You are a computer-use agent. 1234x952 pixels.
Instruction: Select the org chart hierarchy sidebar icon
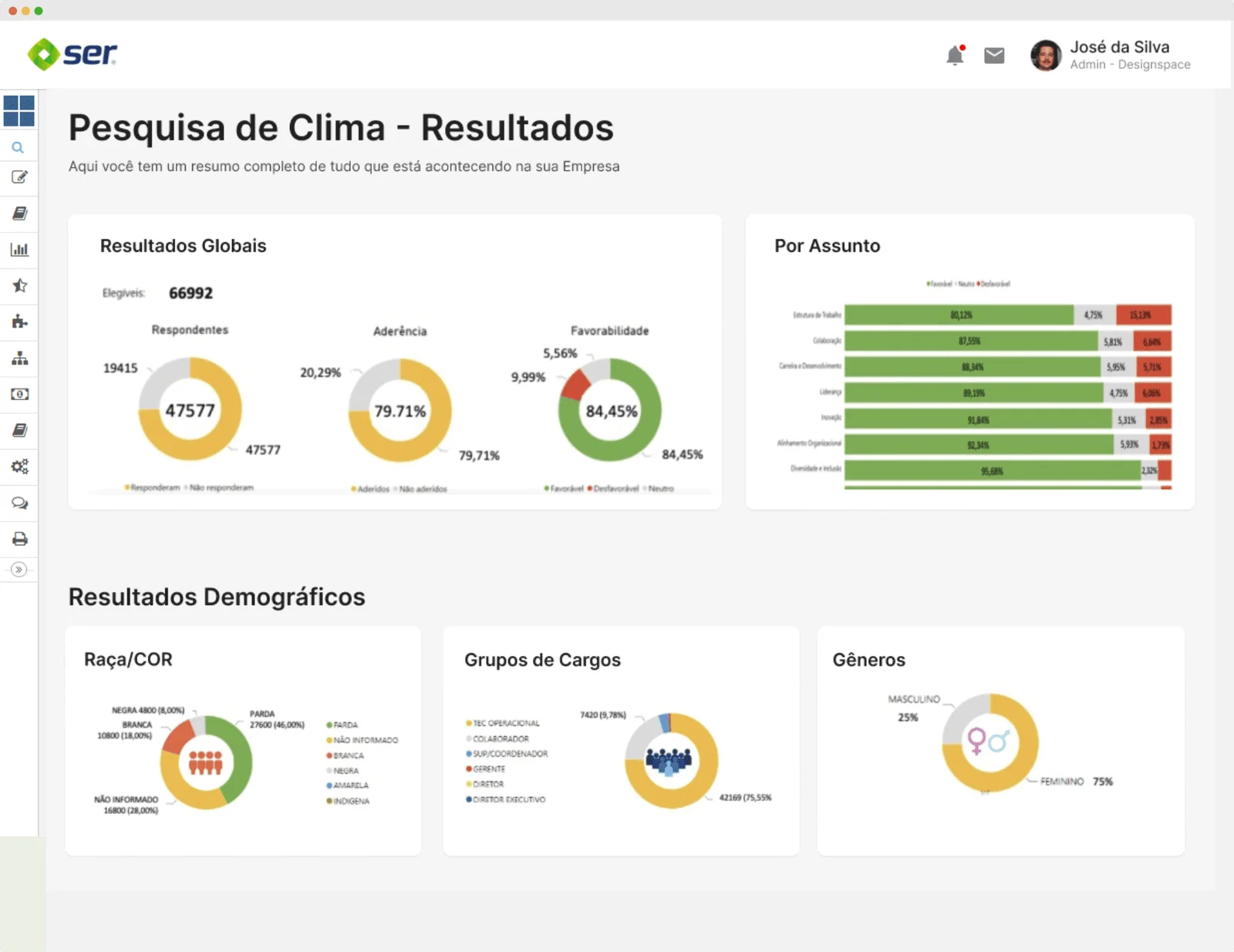point(19,358)
